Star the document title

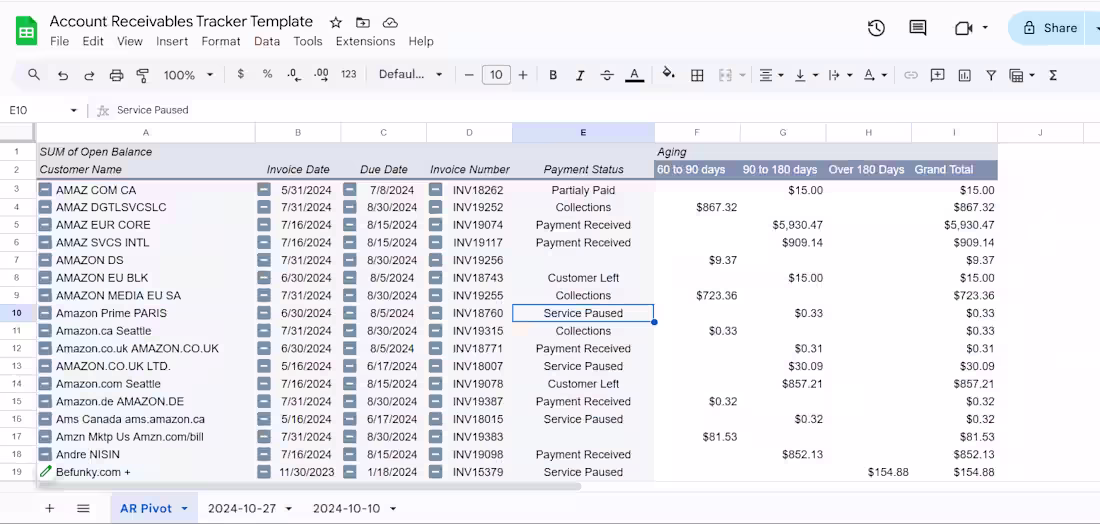[x=336, y=22]
